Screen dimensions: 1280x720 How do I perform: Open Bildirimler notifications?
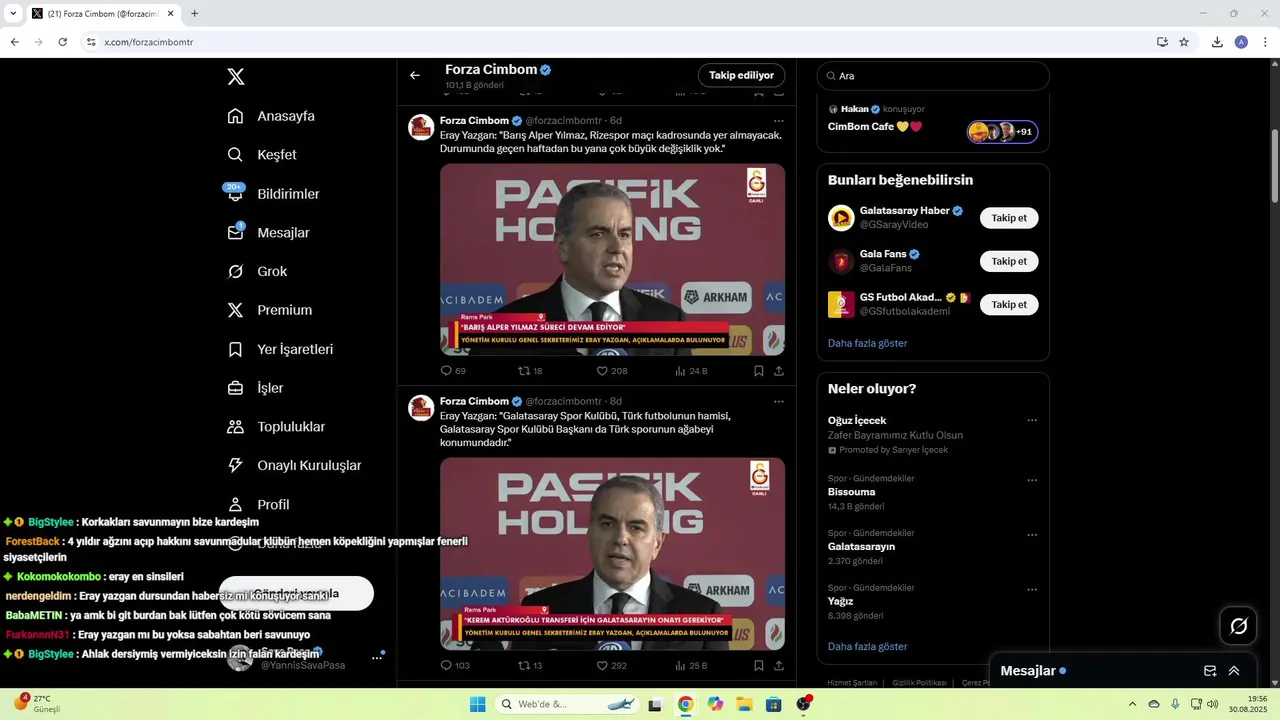[x=273, y=194]
